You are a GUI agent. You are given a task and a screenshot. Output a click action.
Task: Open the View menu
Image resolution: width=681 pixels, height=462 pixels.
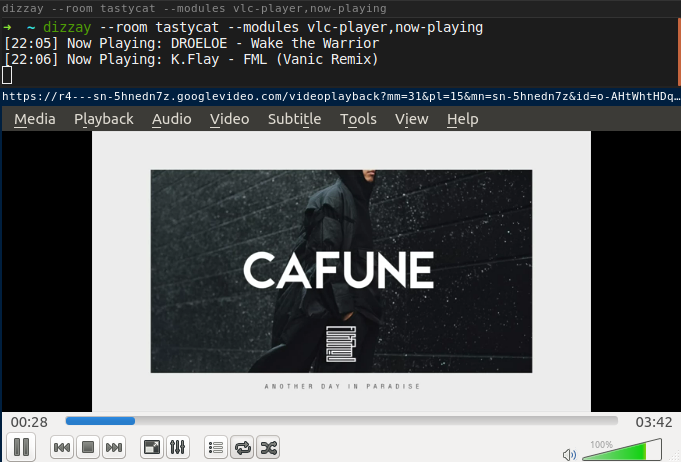point(412,119)
